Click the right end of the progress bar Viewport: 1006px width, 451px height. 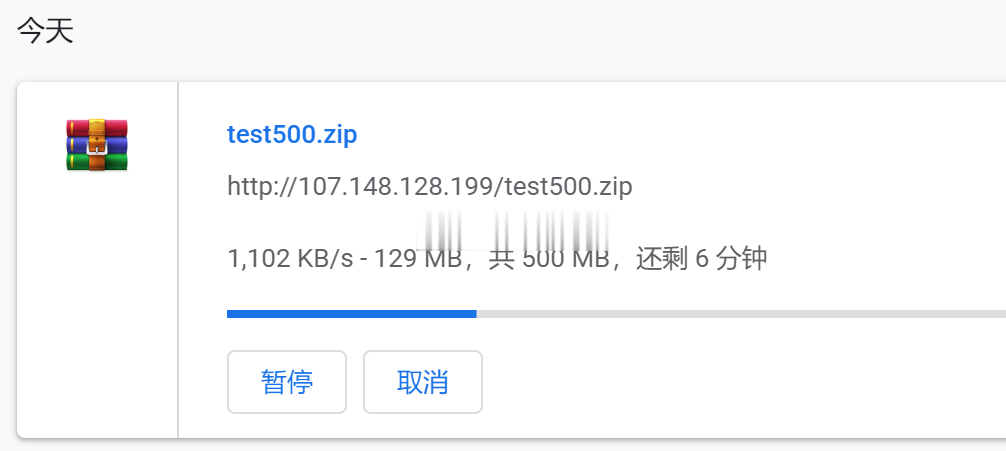[1000, 314]
